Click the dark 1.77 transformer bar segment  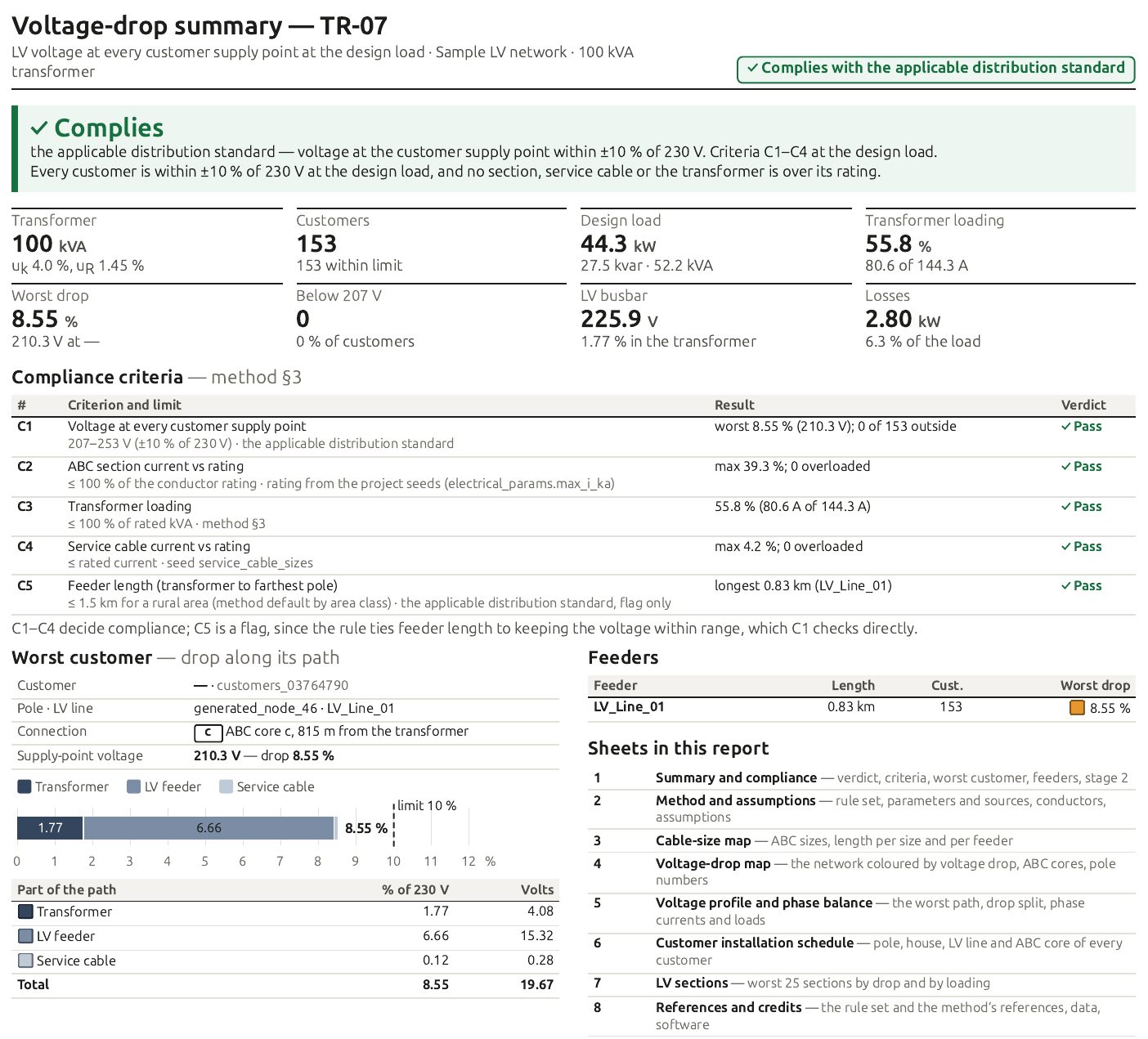coord(50,828)
